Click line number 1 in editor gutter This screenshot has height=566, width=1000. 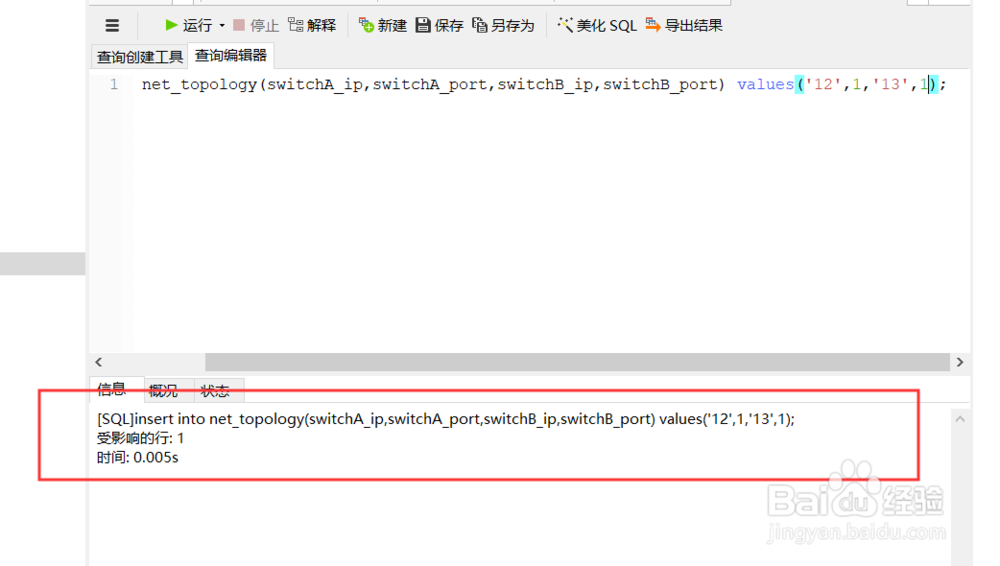(x=114, y=84)
